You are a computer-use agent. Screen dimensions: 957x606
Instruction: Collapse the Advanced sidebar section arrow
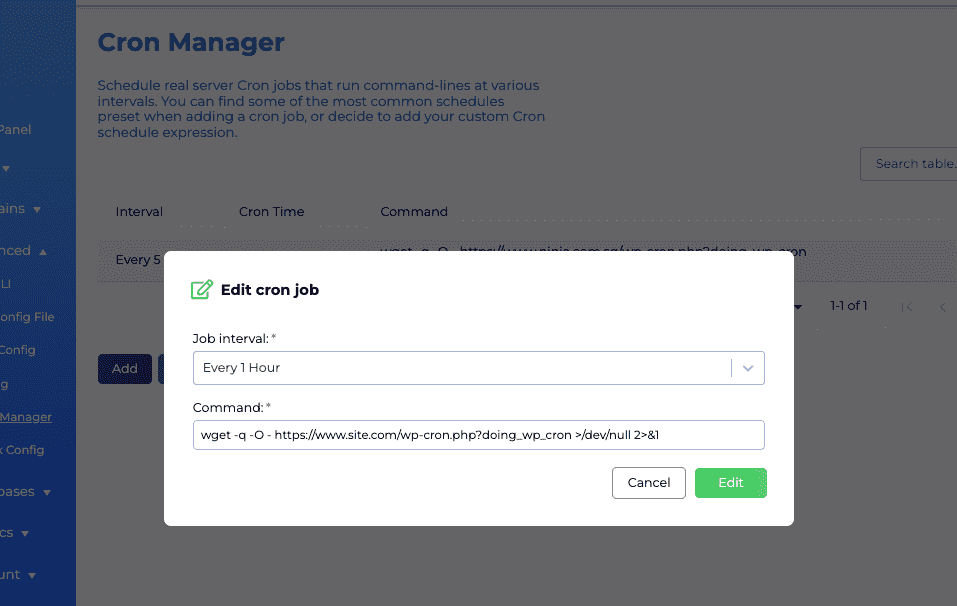[43, 251]
